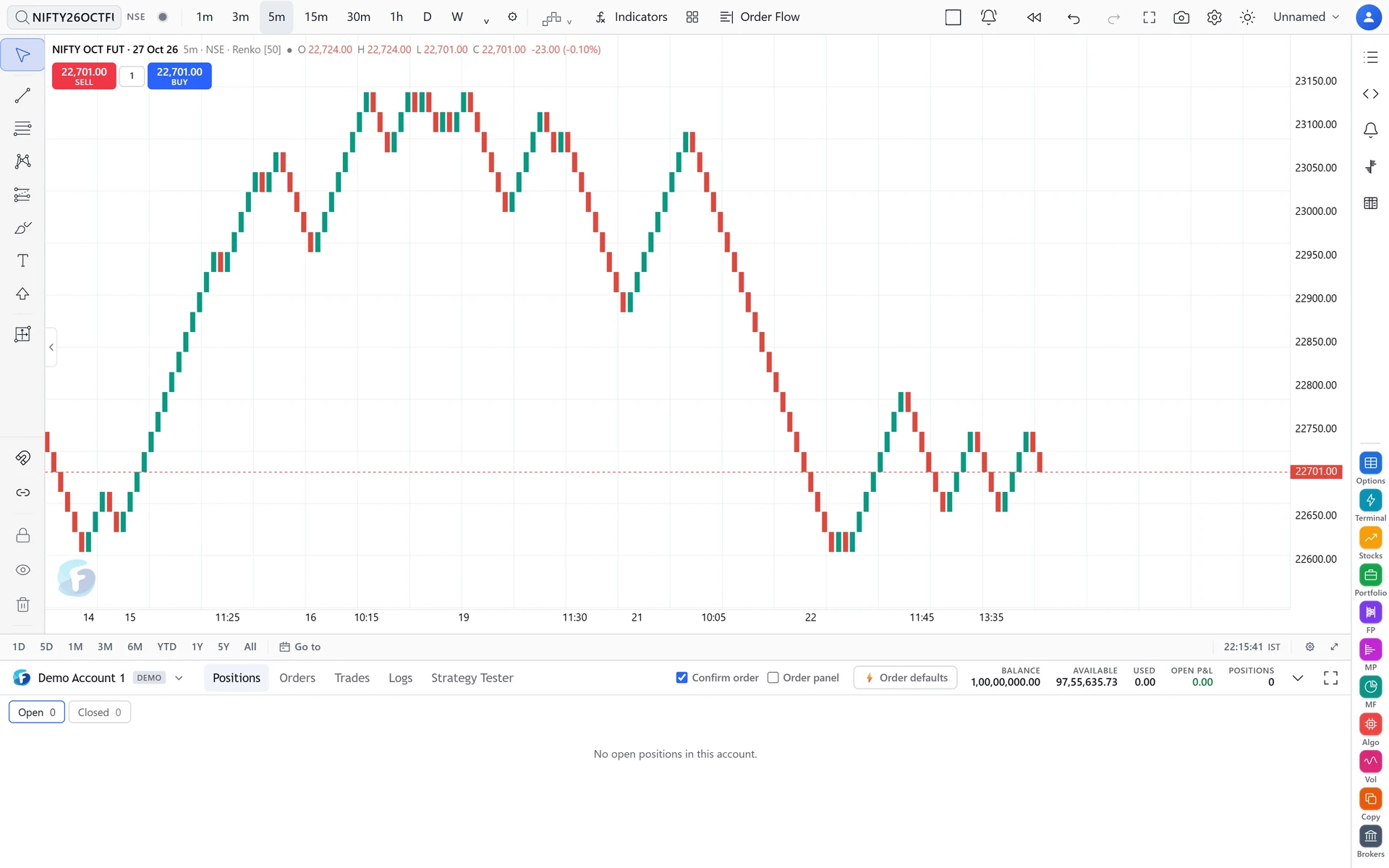Toggle light or dark theme
Screen dimensions: 1389x868
pyautogui.click(x=1247, y=17)
